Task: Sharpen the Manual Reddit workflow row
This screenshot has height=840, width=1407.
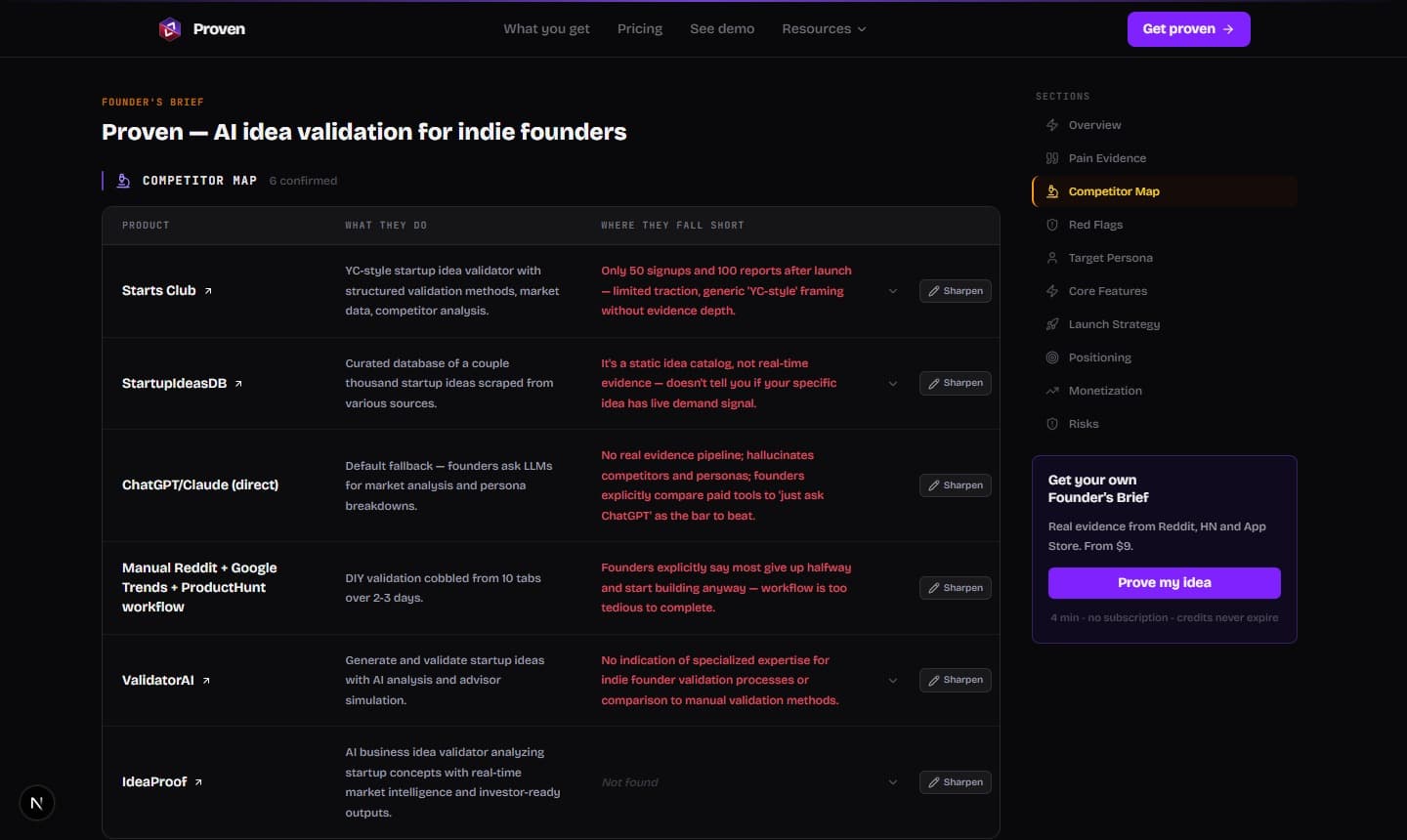Action: pos(955,588)
